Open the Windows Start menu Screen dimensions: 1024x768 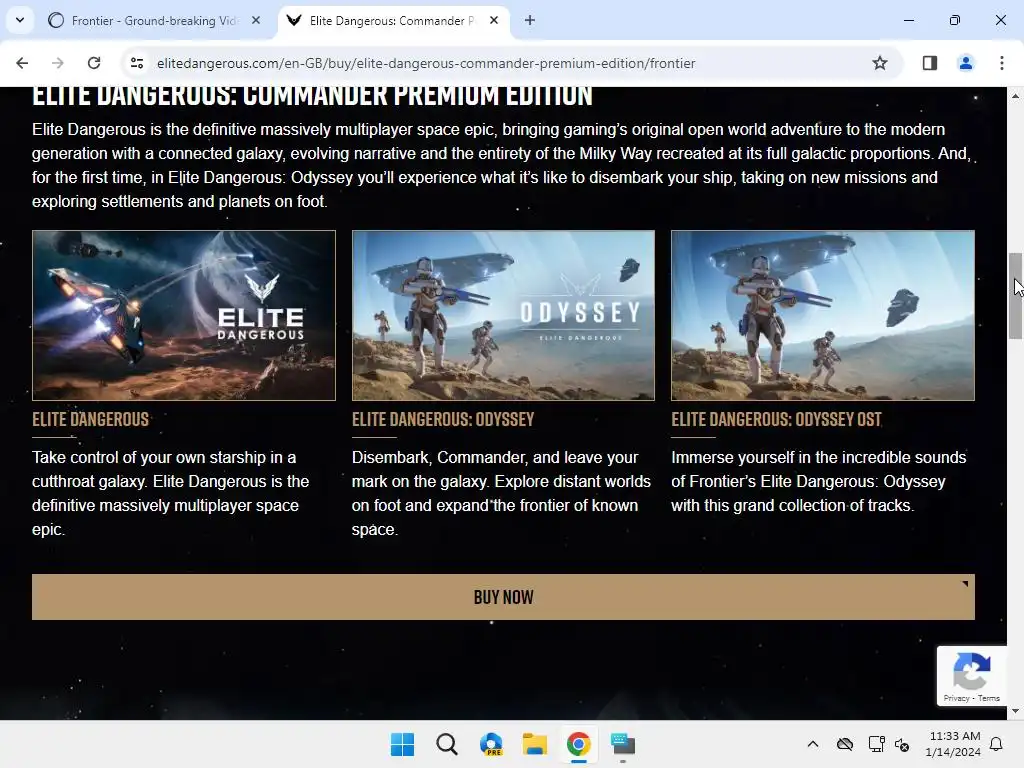tap(402, 744)
